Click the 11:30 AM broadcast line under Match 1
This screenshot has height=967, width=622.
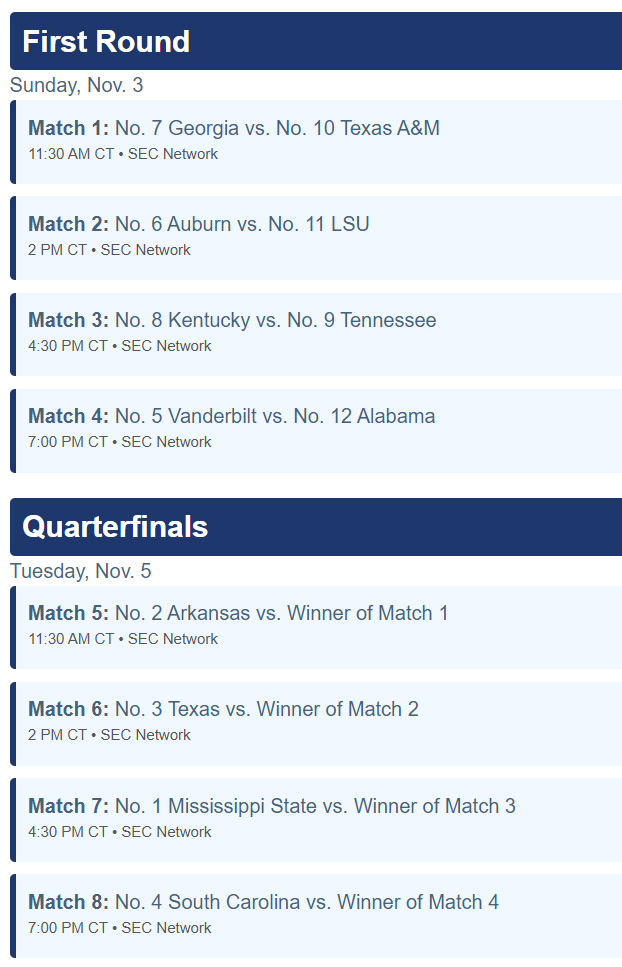(123, 154)
